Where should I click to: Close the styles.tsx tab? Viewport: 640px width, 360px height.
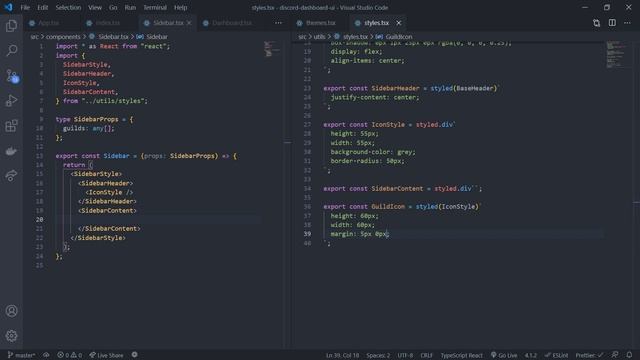[x=399, y=23]
